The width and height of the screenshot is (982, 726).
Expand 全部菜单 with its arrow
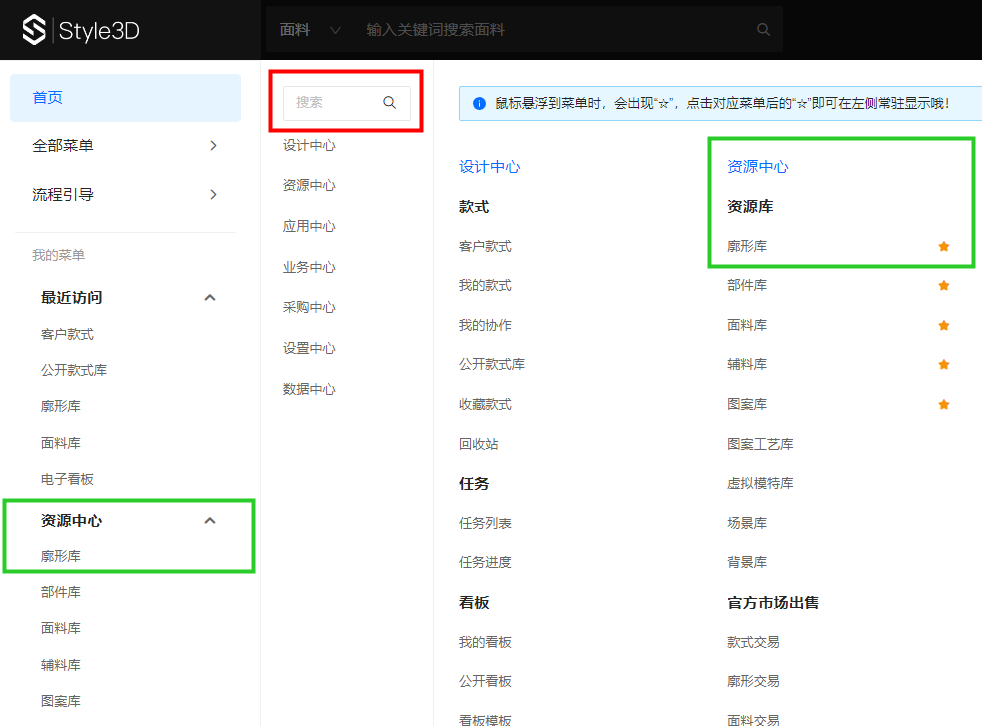(213, 146)
